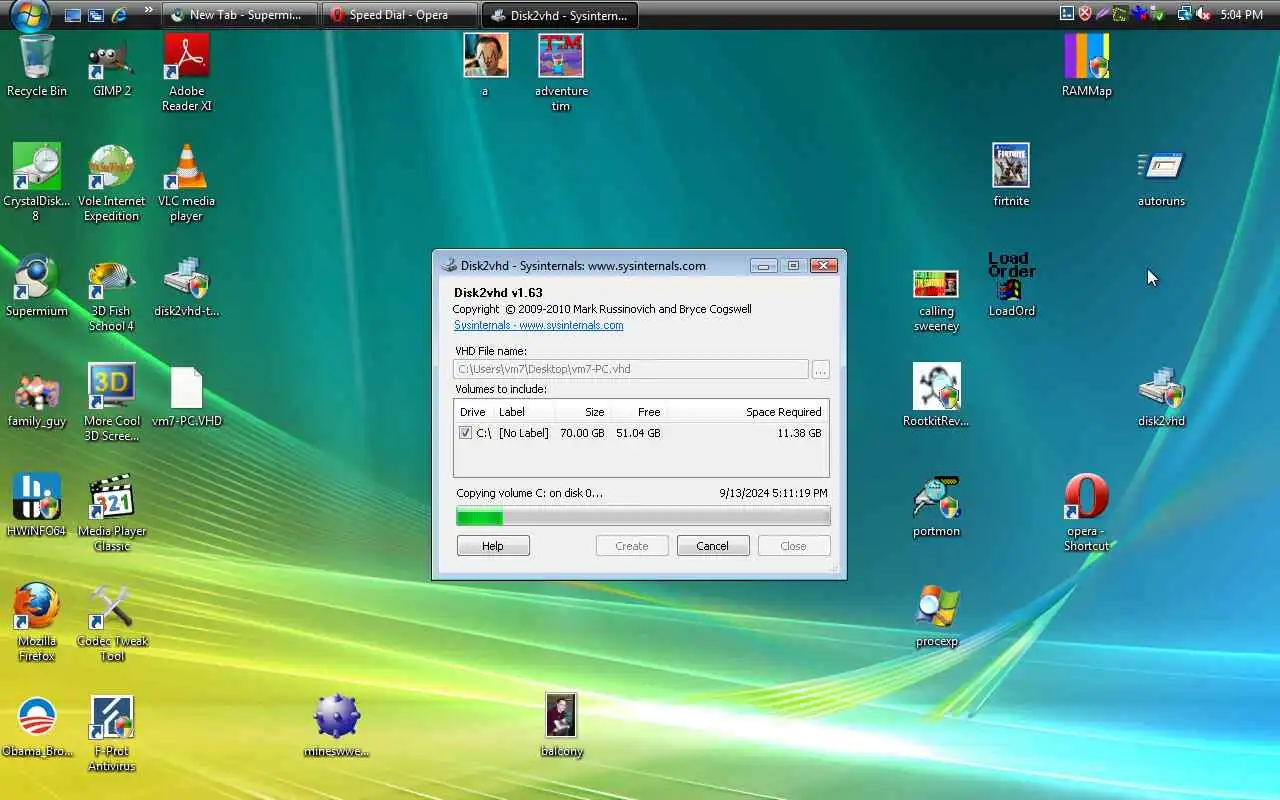The width and height of the screenshot is (1280, 800).
Task: Click the 5:04 PM system clock
Action: 1242,15
